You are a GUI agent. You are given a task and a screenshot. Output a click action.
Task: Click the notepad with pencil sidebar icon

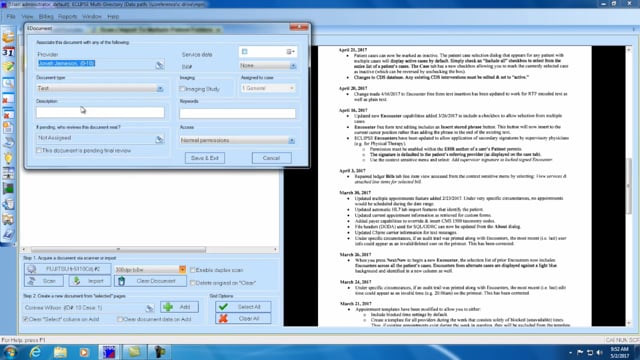[x=8, y=67]
